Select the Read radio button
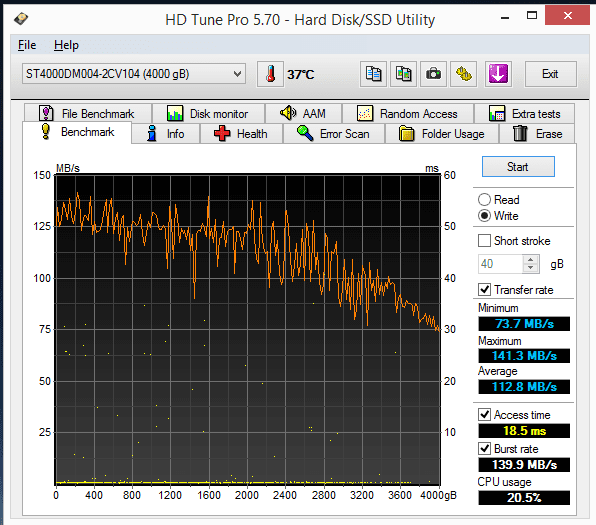 click(484, 200)
